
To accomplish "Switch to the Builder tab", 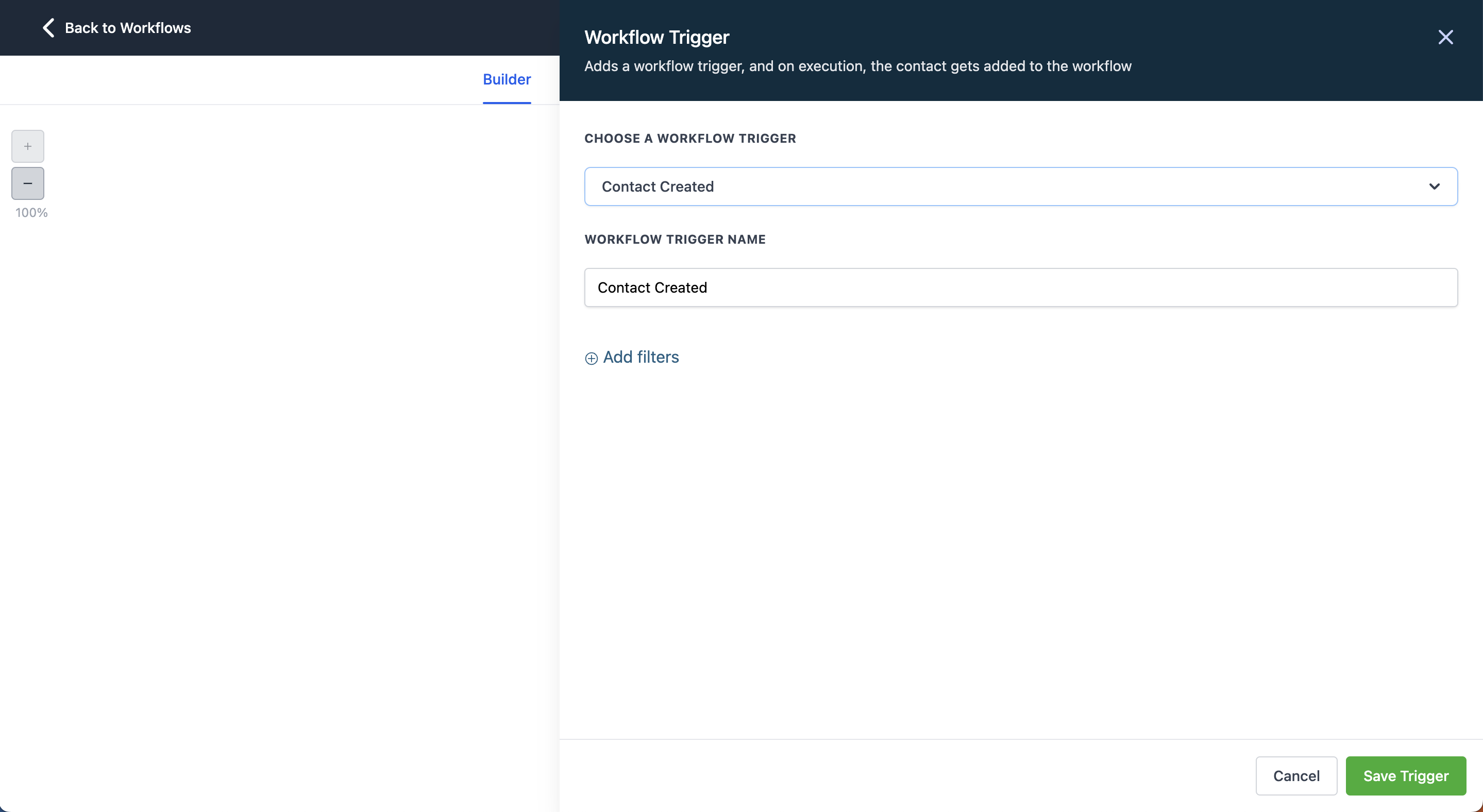I will point(507,79).
